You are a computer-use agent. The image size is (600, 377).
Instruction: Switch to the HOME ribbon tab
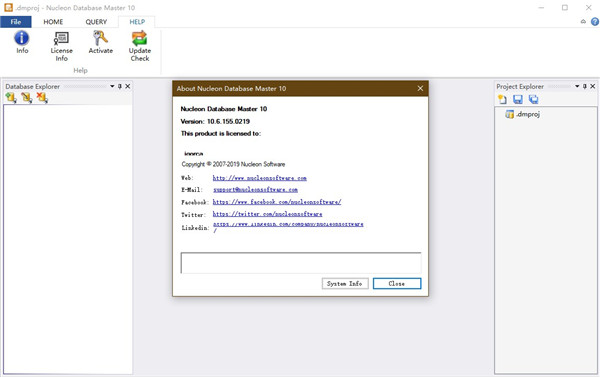coord(53,22)
